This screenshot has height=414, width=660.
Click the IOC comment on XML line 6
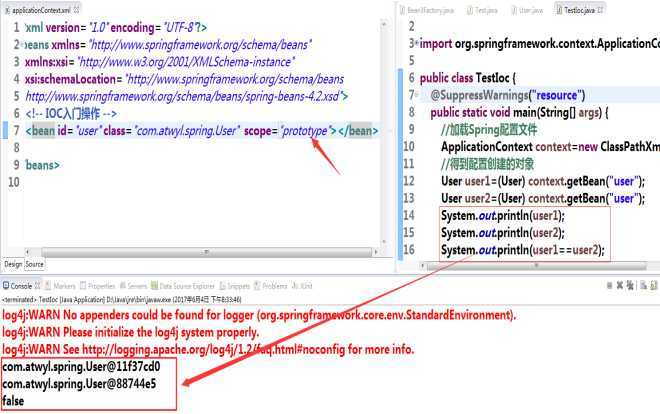tap(71, 114)
